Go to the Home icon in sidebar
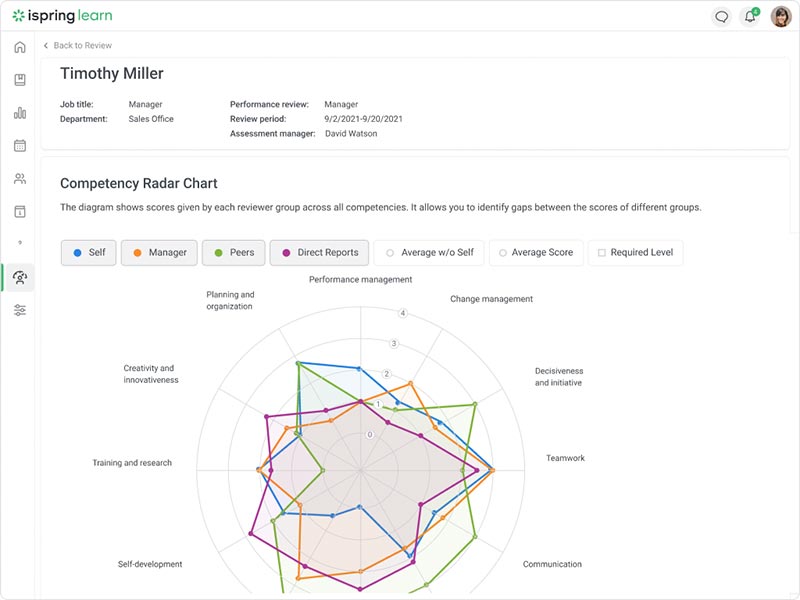Screen dimensions: 800x600 (19, 47)
